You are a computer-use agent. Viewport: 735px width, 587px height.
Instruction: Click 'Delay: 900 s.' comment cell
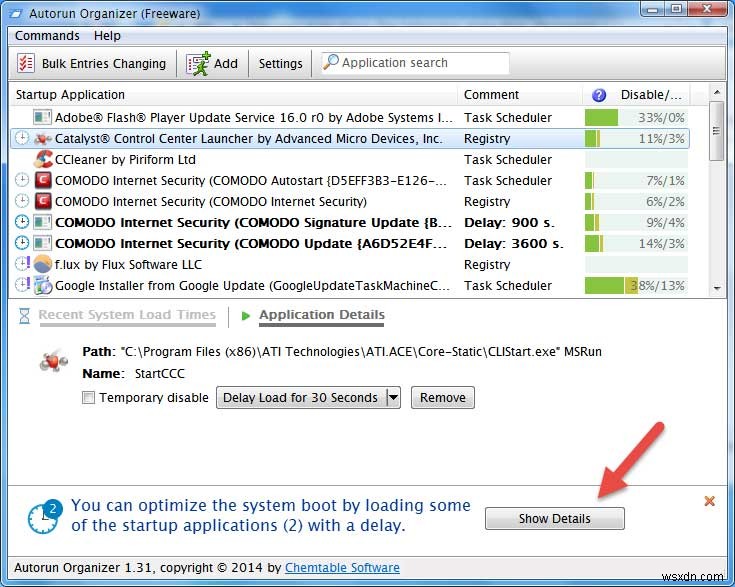coord(509,222)
